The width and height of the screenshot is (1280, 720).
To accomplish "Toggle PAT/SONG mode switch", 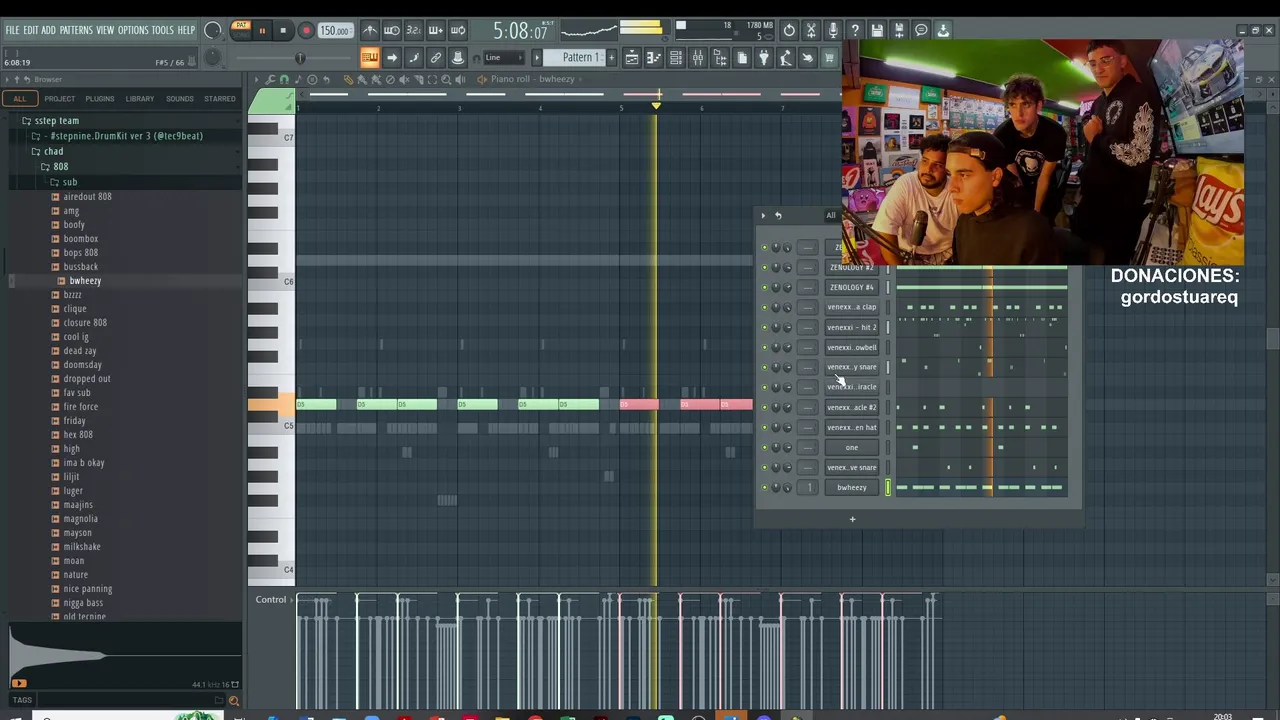I will click(241, 30).
